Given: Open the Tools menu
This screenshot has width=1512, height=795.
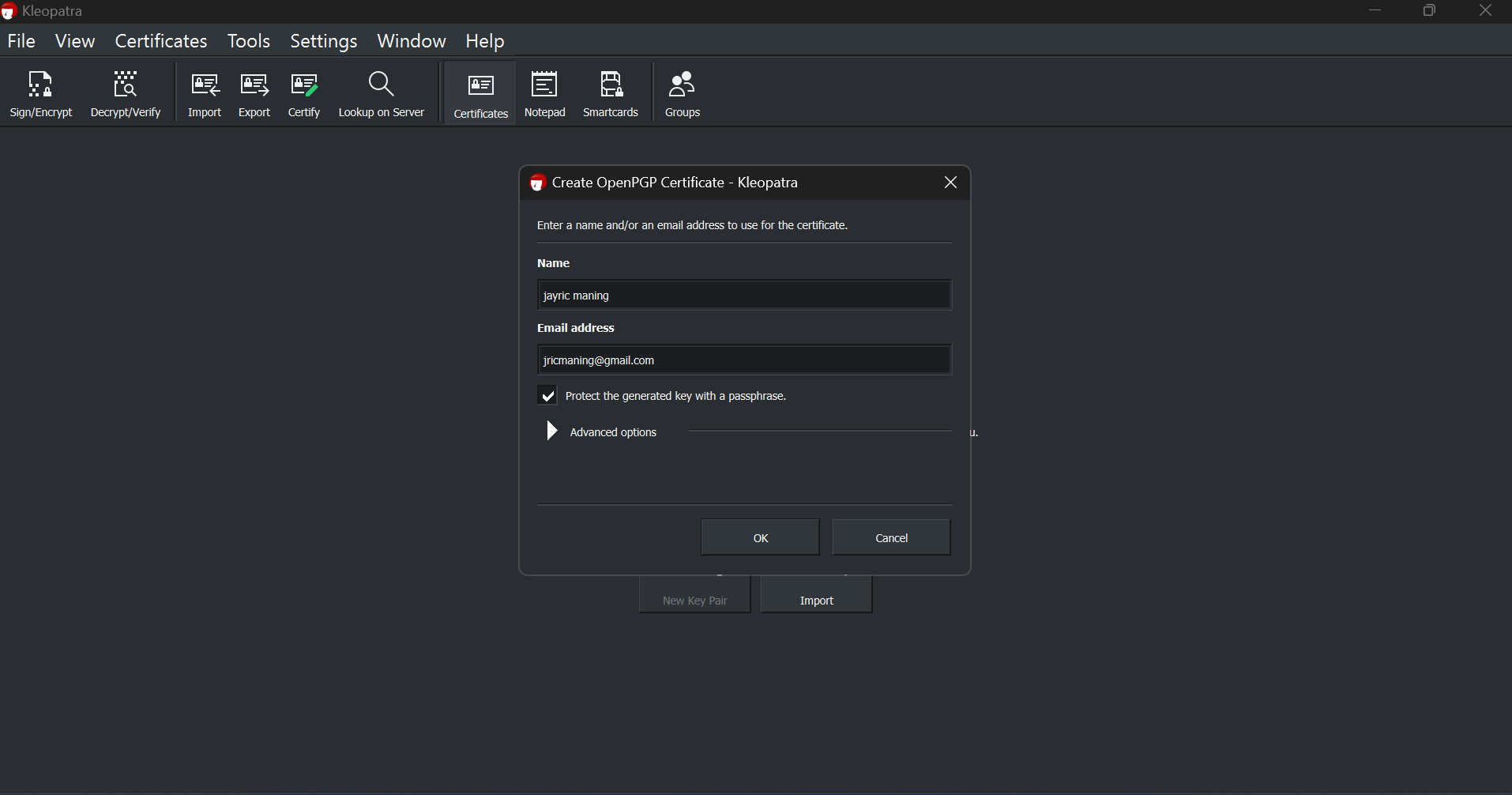Looking at the screenshot, I should (x=249, y=41).
